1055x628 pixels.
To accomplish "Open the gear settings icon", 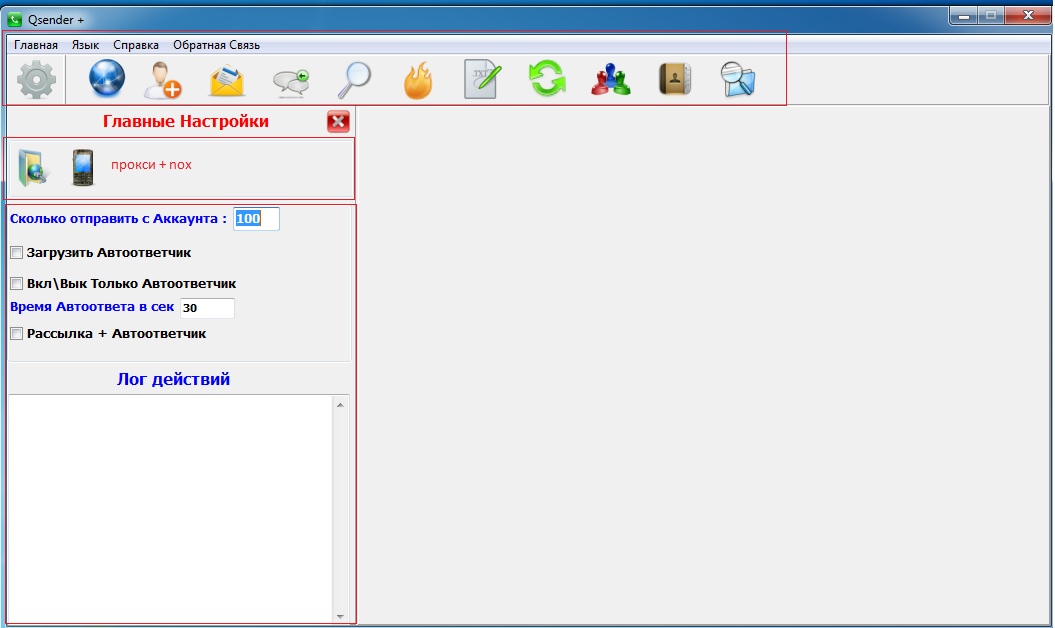I will click(36, 79).
